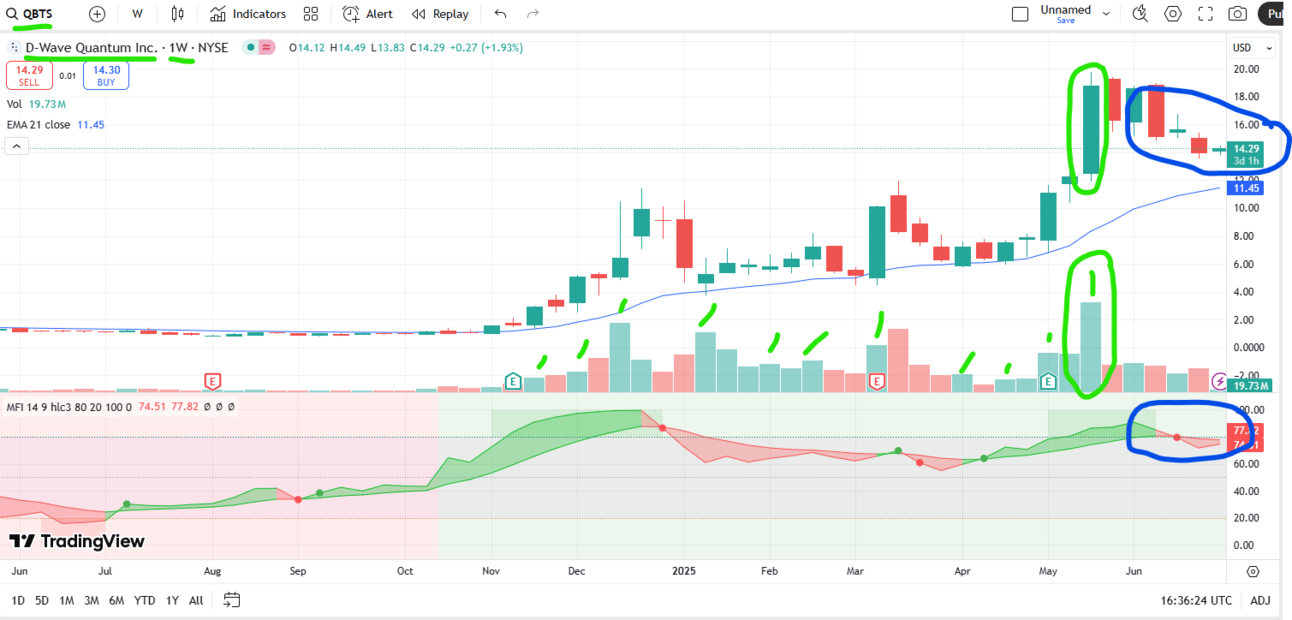Select the YTD date range
This screenshot has width=1292, height=620.
click(x=145, y=600)
